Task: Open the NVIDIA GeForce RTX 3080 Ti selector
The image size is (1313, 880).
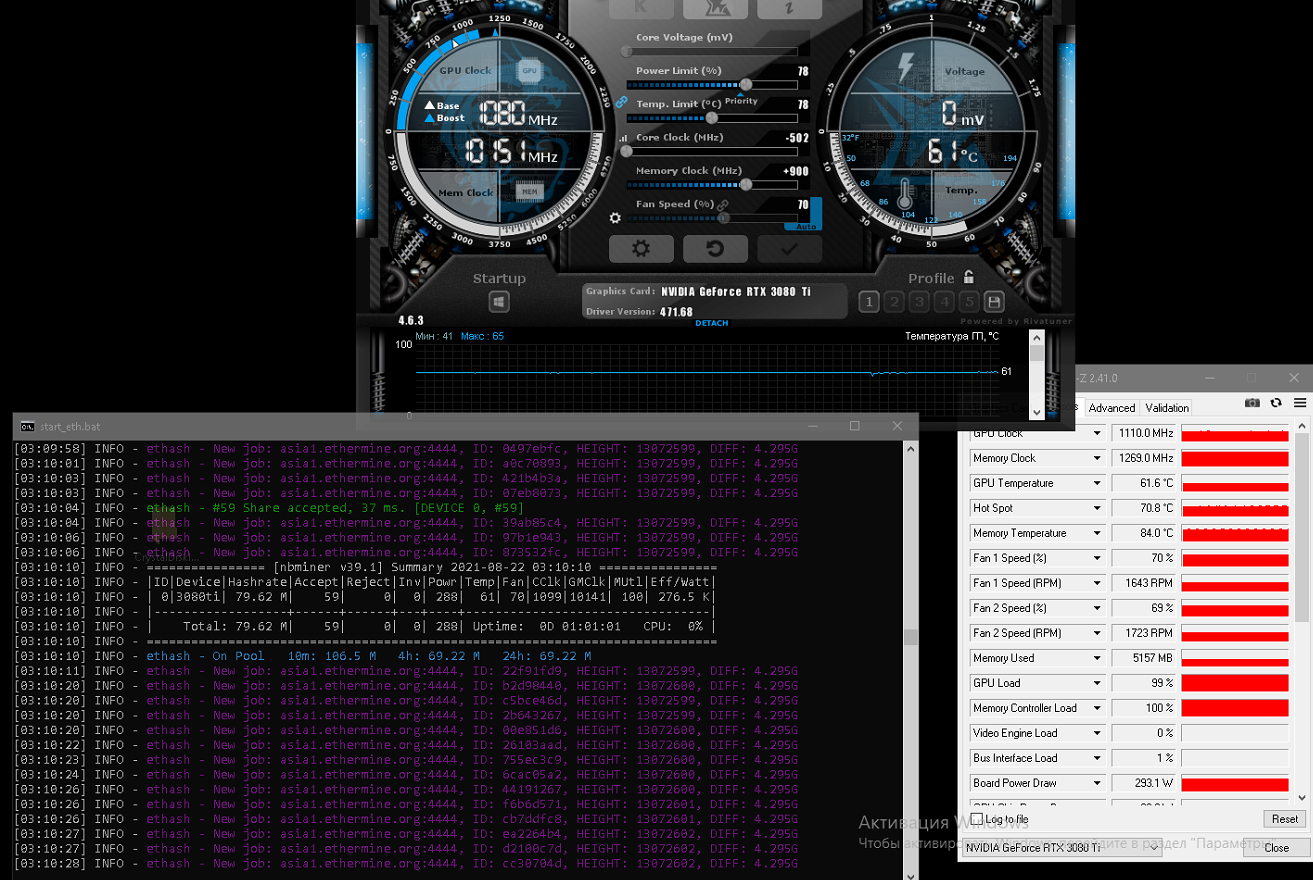Action: (x=1063, y=848)
